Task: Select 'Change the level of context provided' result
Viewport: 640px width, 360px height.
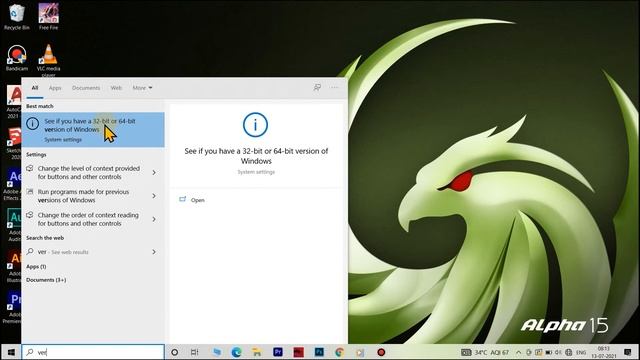Action: (x=89, y=173)
